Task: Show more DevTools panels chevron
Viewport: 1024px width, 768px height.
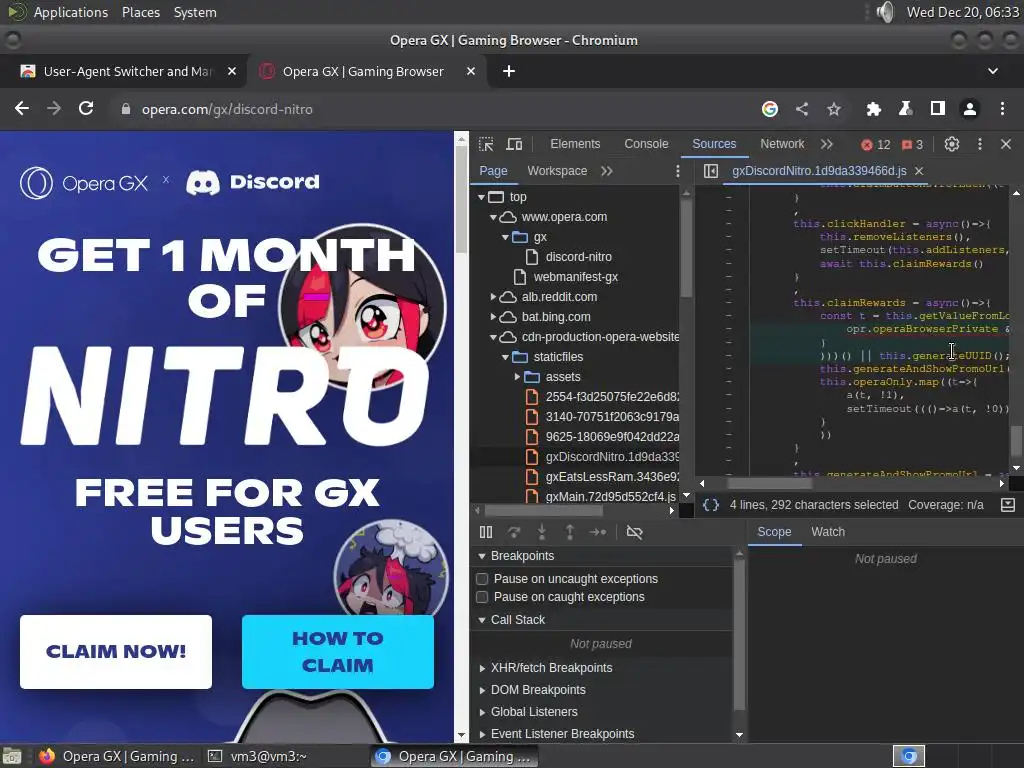Action: coord(827,144)
